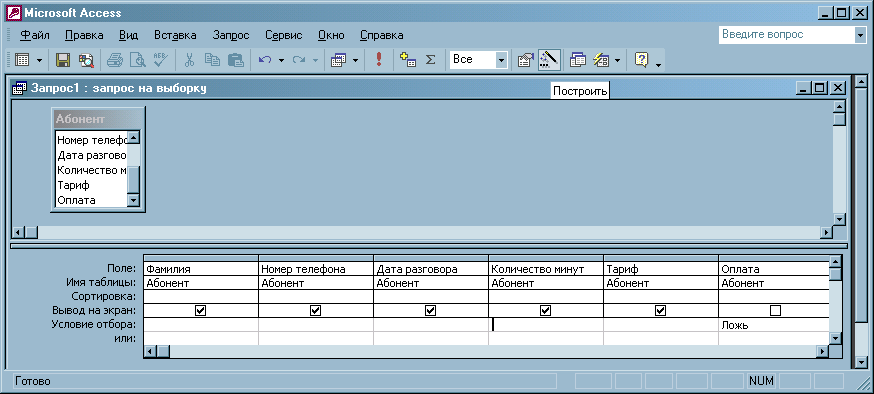Click the Query Type icon

click(339, 60)
